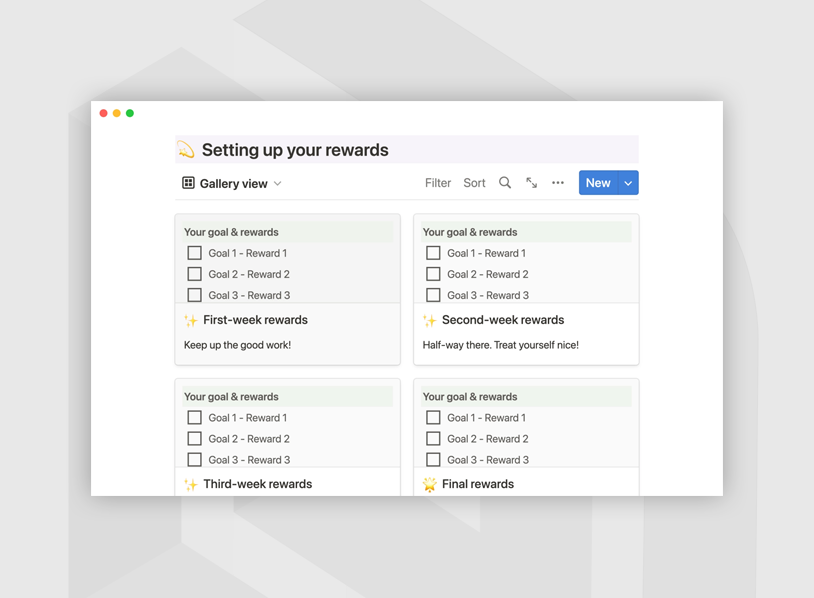
Task: Check Goal 1 - Reward 1 in Final rewards card
Action: (433, 418)
